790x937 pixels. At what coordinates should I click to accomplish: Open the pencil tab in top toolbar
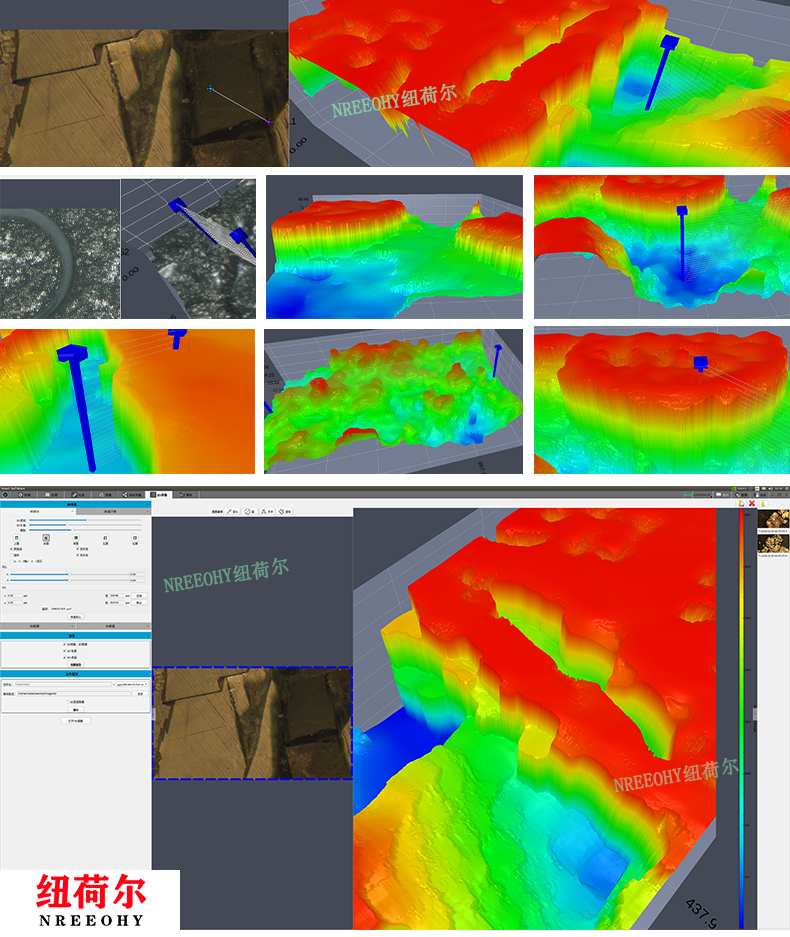click(x=78, y=495)
